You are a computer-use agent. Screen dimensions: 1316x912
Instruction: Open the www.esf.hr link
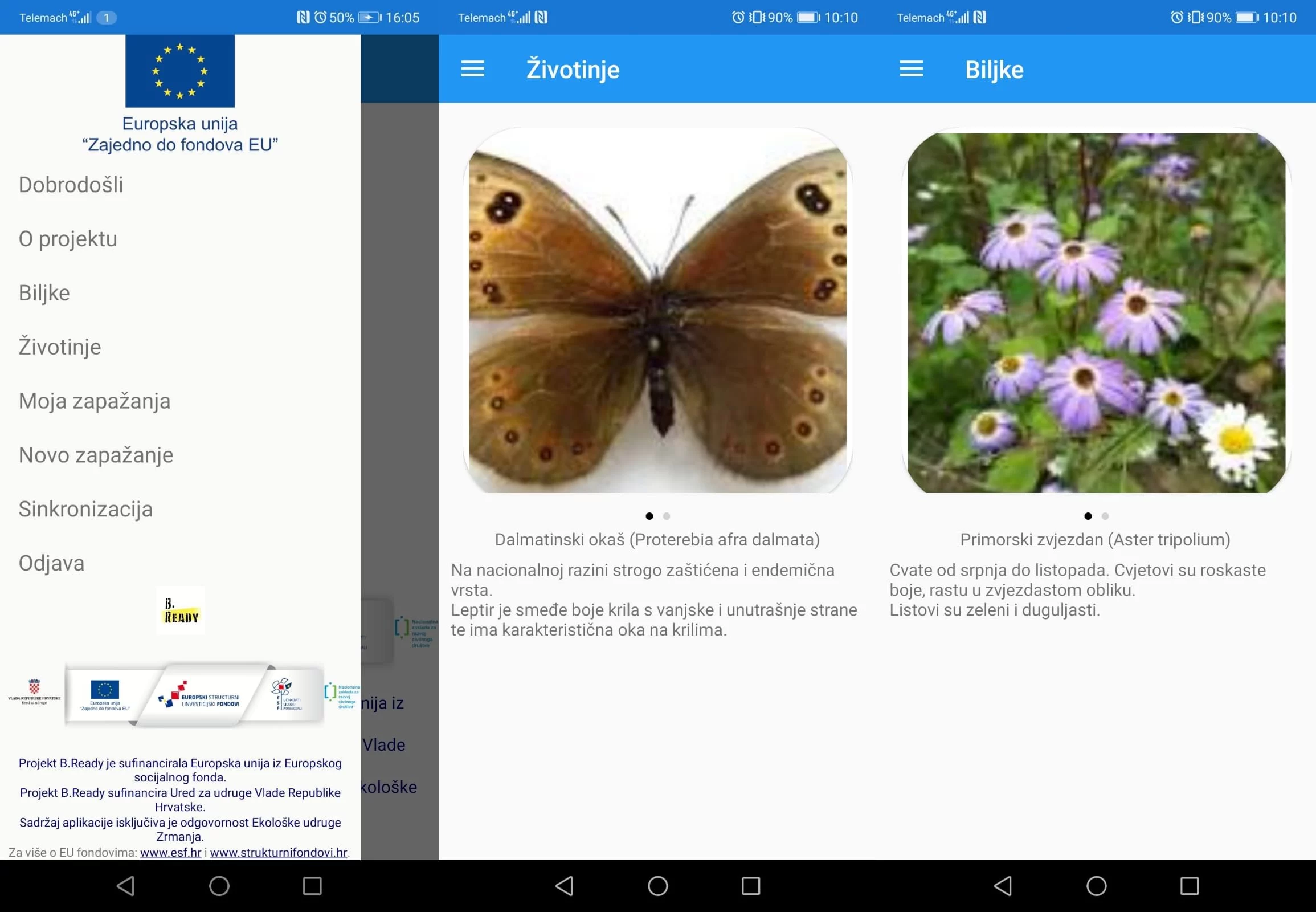170,852
